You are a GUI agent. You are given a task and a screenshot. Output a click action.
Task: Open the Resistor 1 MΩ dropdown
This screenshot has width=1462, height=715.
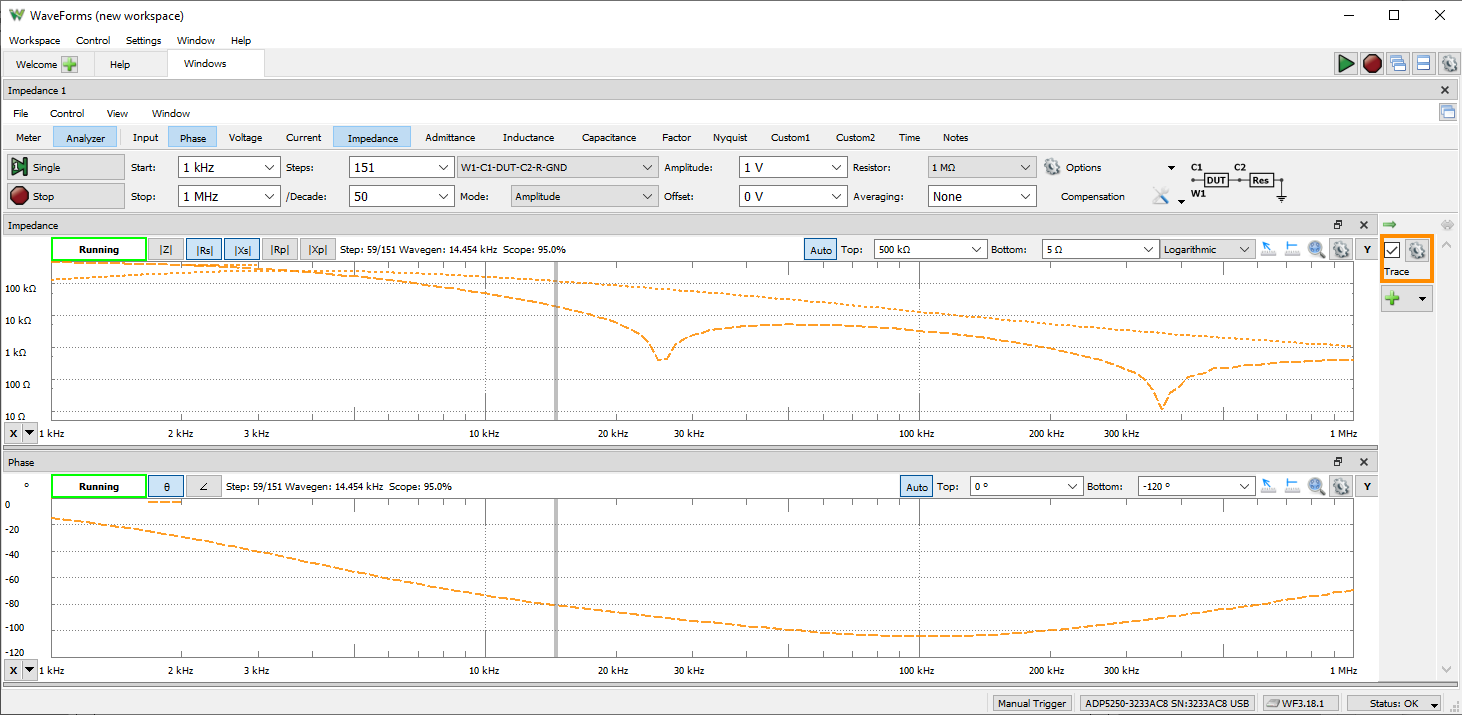(982, 167)
